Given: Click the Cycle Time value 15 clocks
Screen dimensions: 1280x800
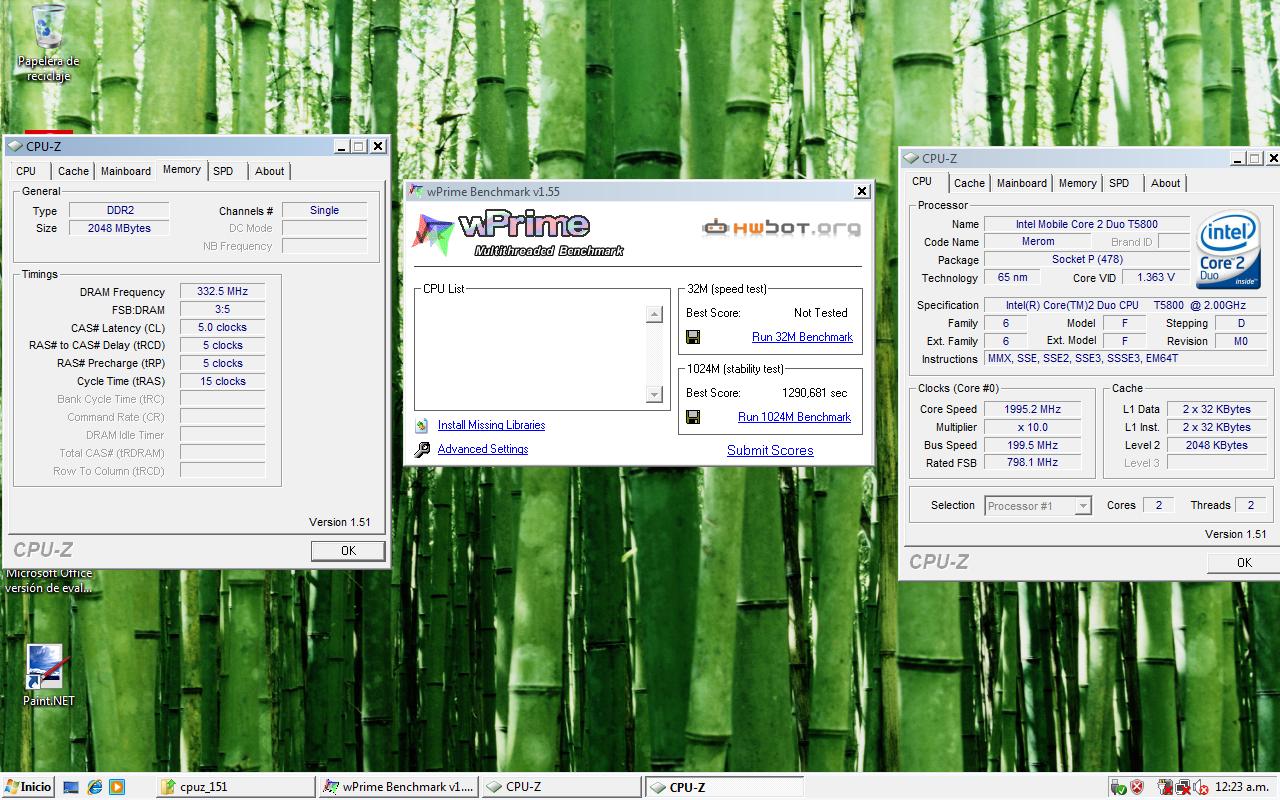Looking at the screenshot, I should point(222,381).
